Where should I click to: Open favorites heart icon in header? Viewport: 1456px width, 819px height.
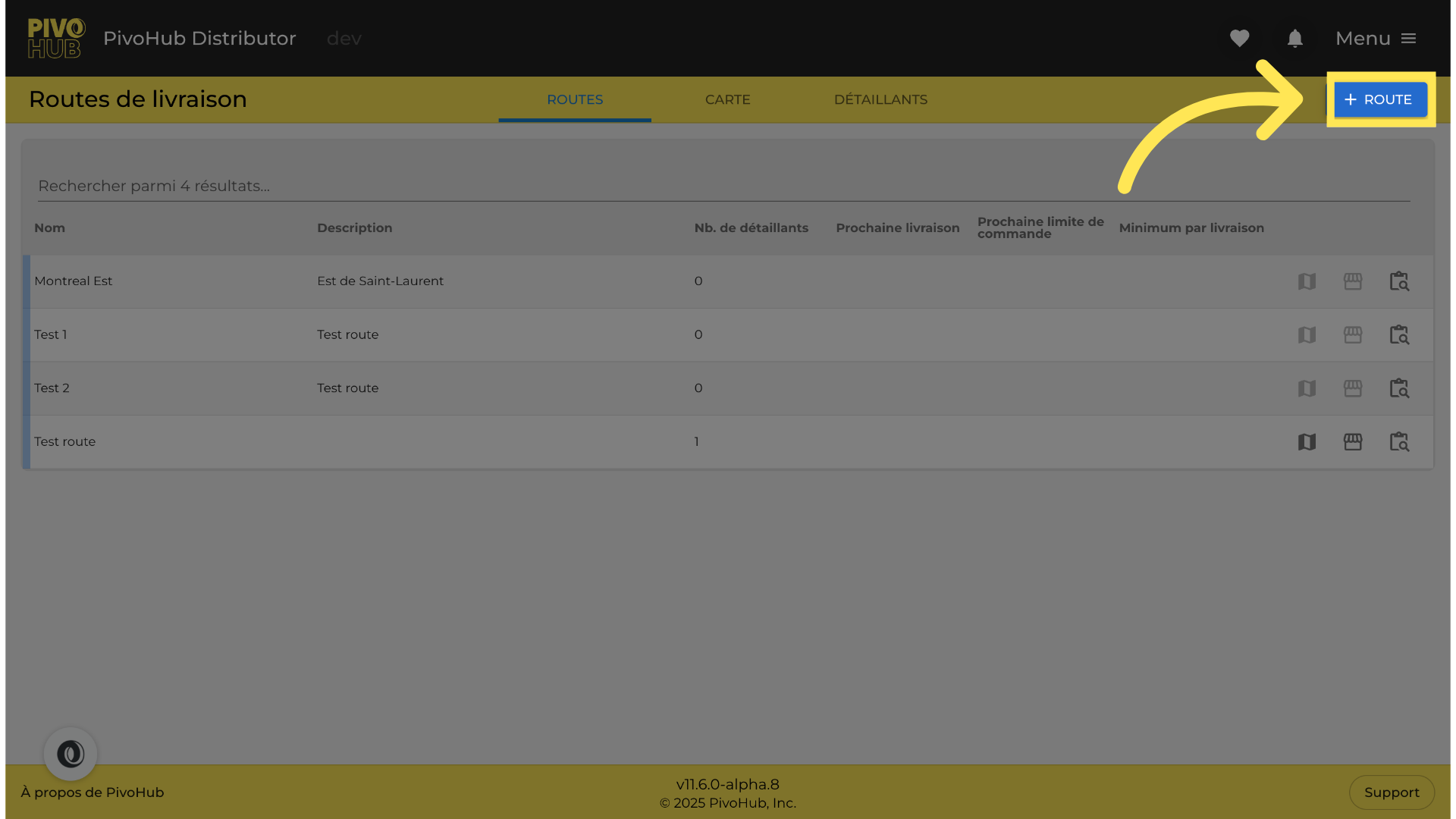(1239, 38)
